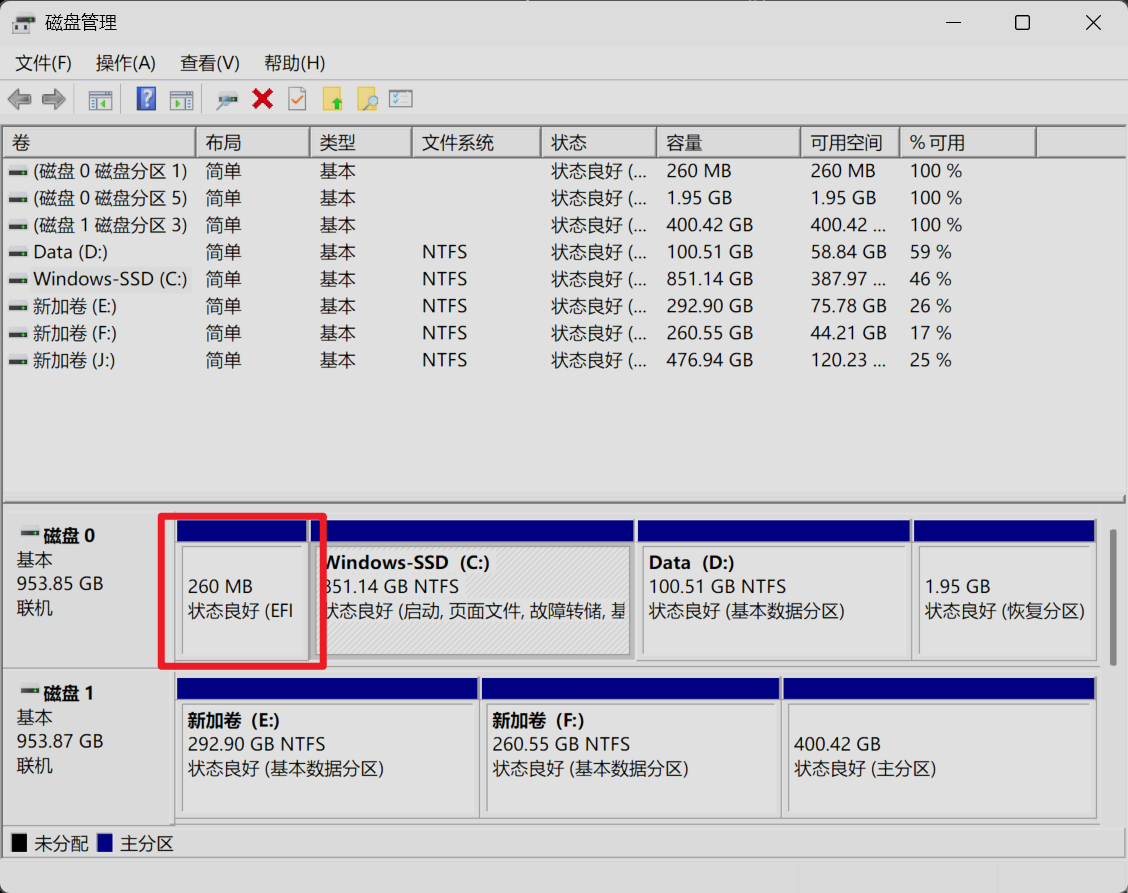This screenshot has width=1128, height=893.
Task: Show/hide console tree toolbar icon
Action: coord(100,99)
